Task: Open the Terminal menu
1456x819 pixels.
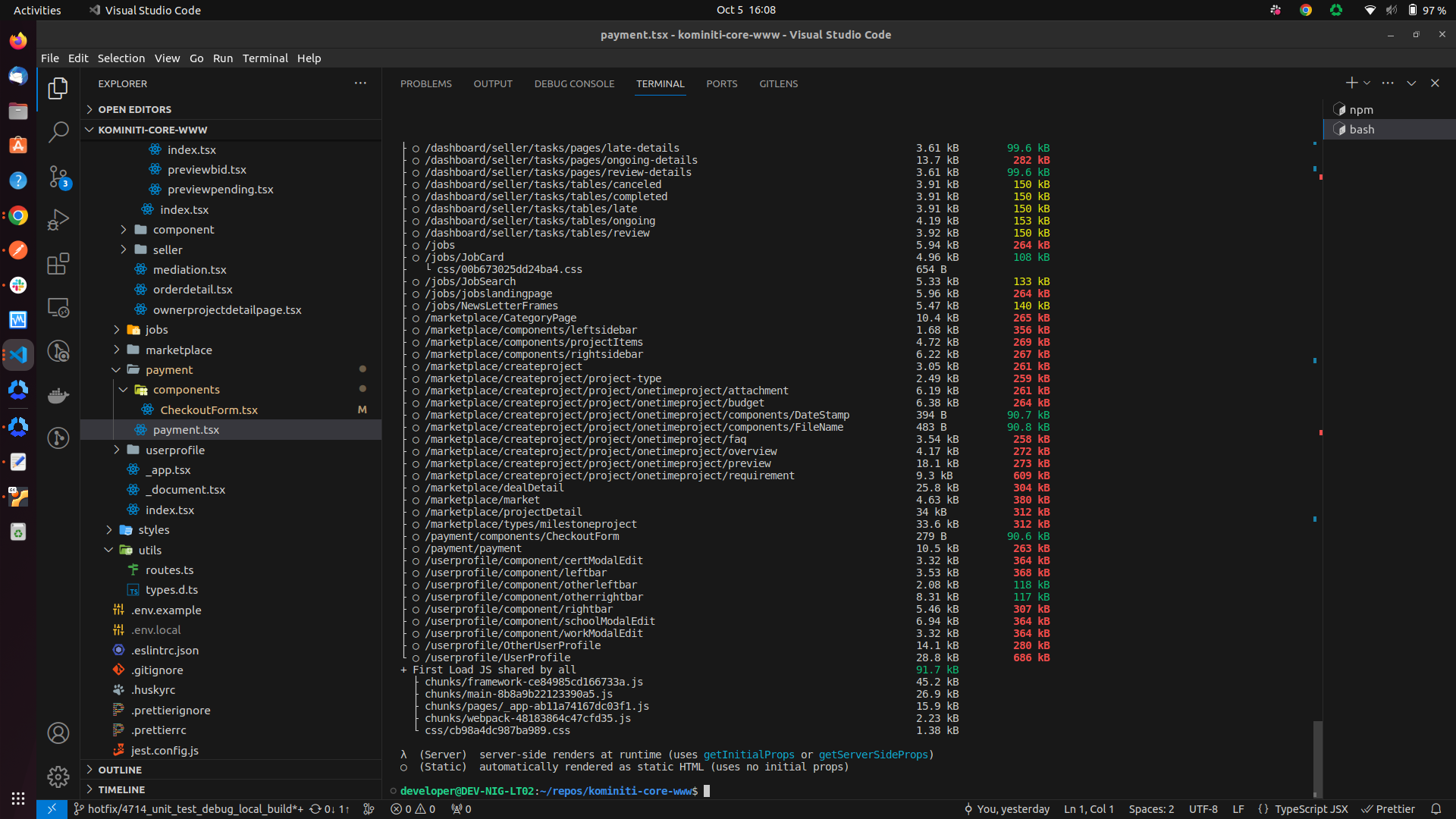Action: click(265, 58)
